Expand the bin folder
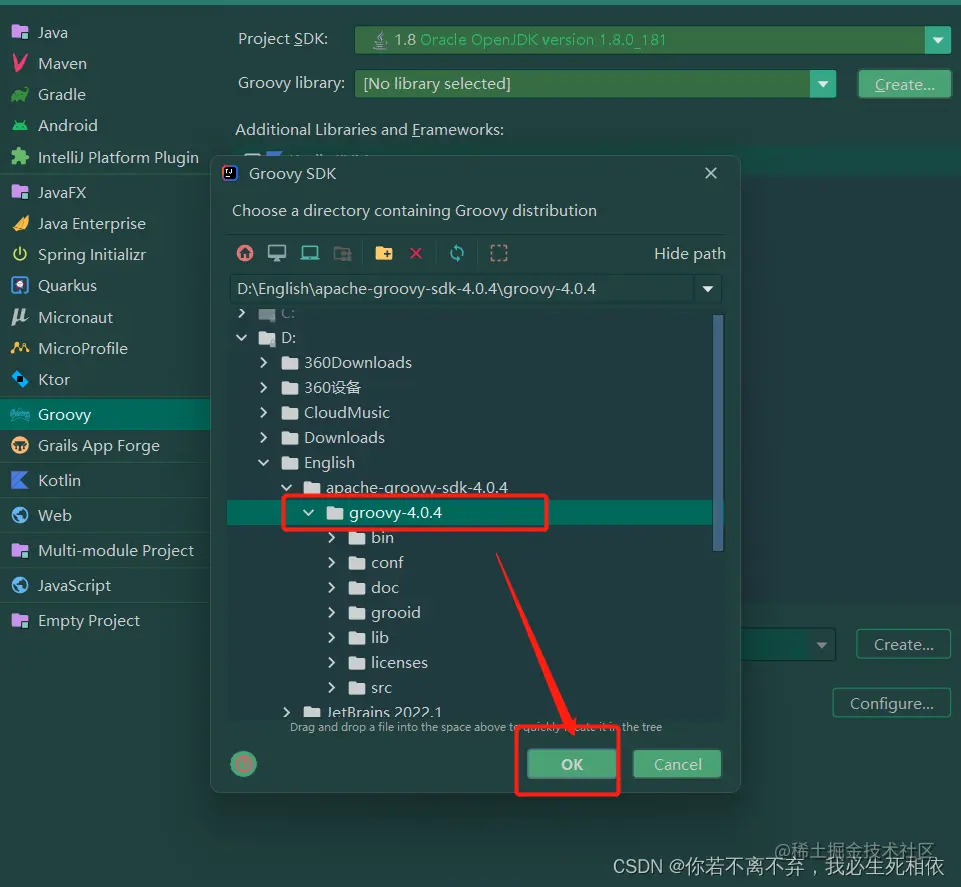 point(332,538)
